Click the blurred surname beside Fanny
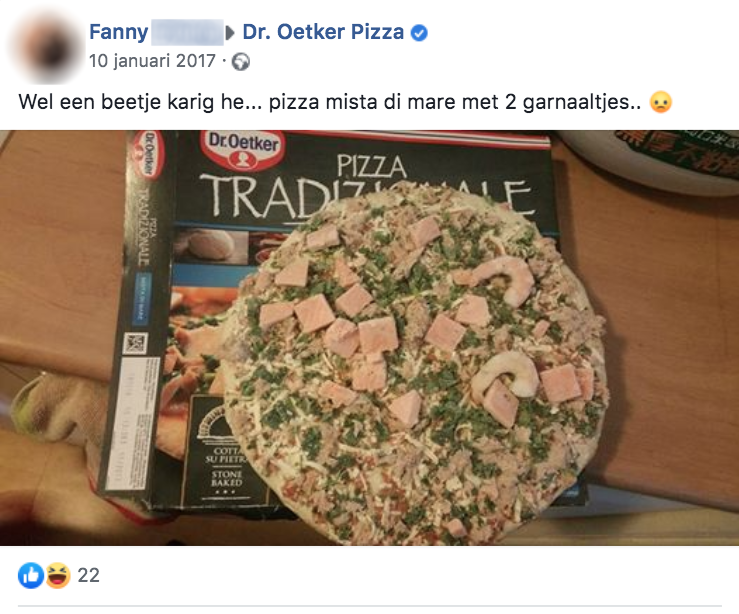 pyautogui.click(x=187, y=32)
